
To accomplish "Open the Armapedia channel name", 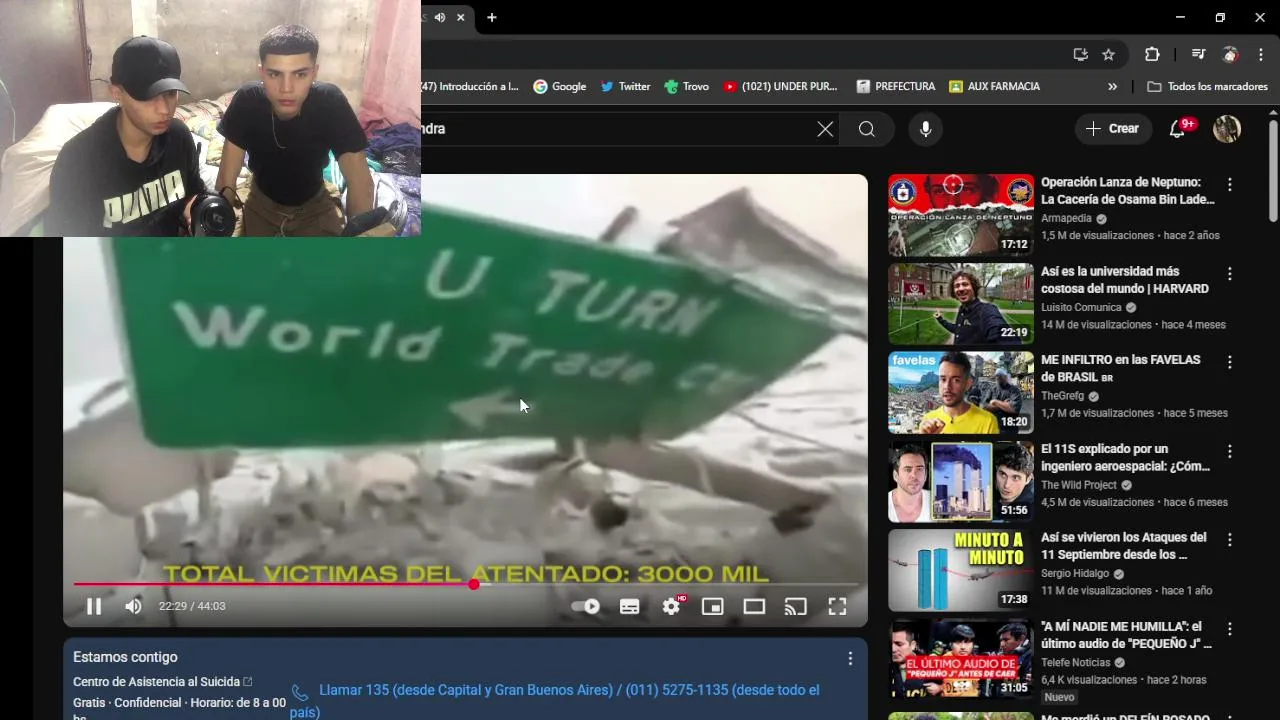I will tap(1066, 219).
